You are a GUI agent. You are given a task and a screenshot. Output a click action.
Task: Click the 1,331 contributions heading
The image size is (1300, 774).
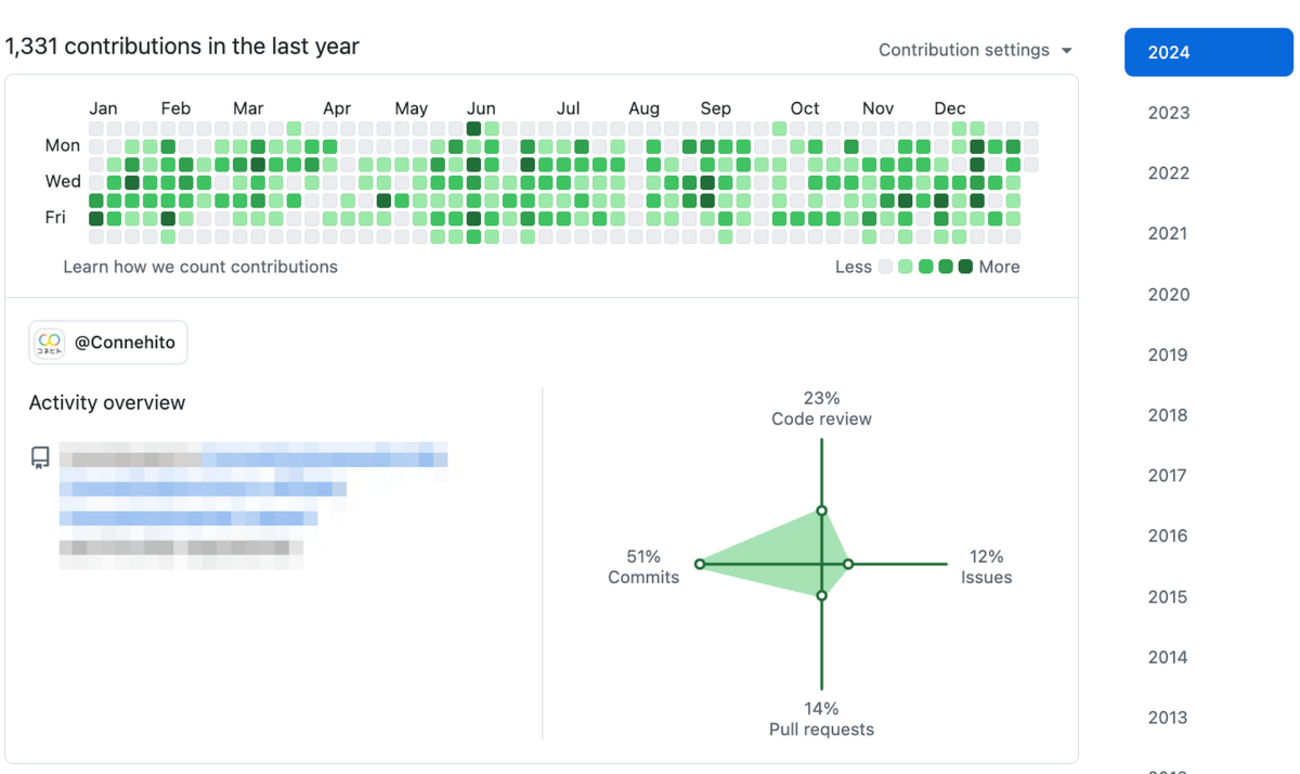pos(182,46)
